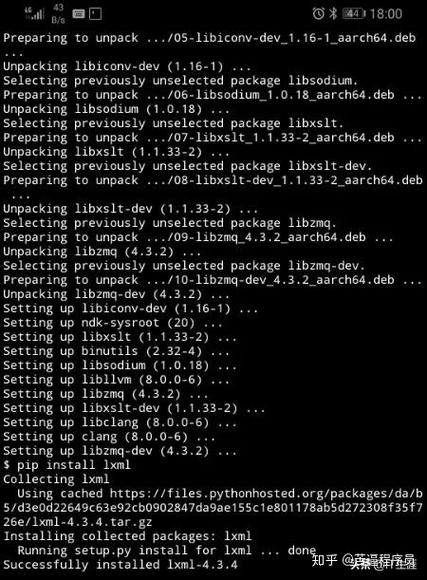Tap the square notification icon beside keyboard icon
Image resolution: width=427 pixels, height=580 pixels.
click(x=95, y=14)
